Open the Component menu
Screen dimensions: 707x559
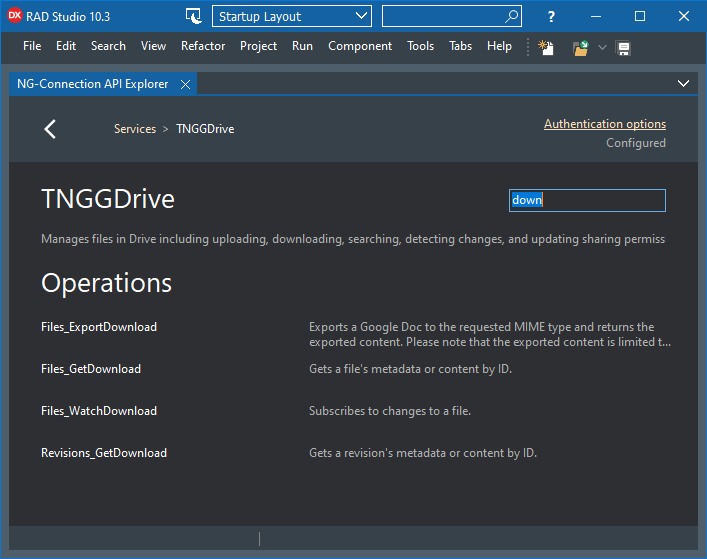click(x=360, y=46)
